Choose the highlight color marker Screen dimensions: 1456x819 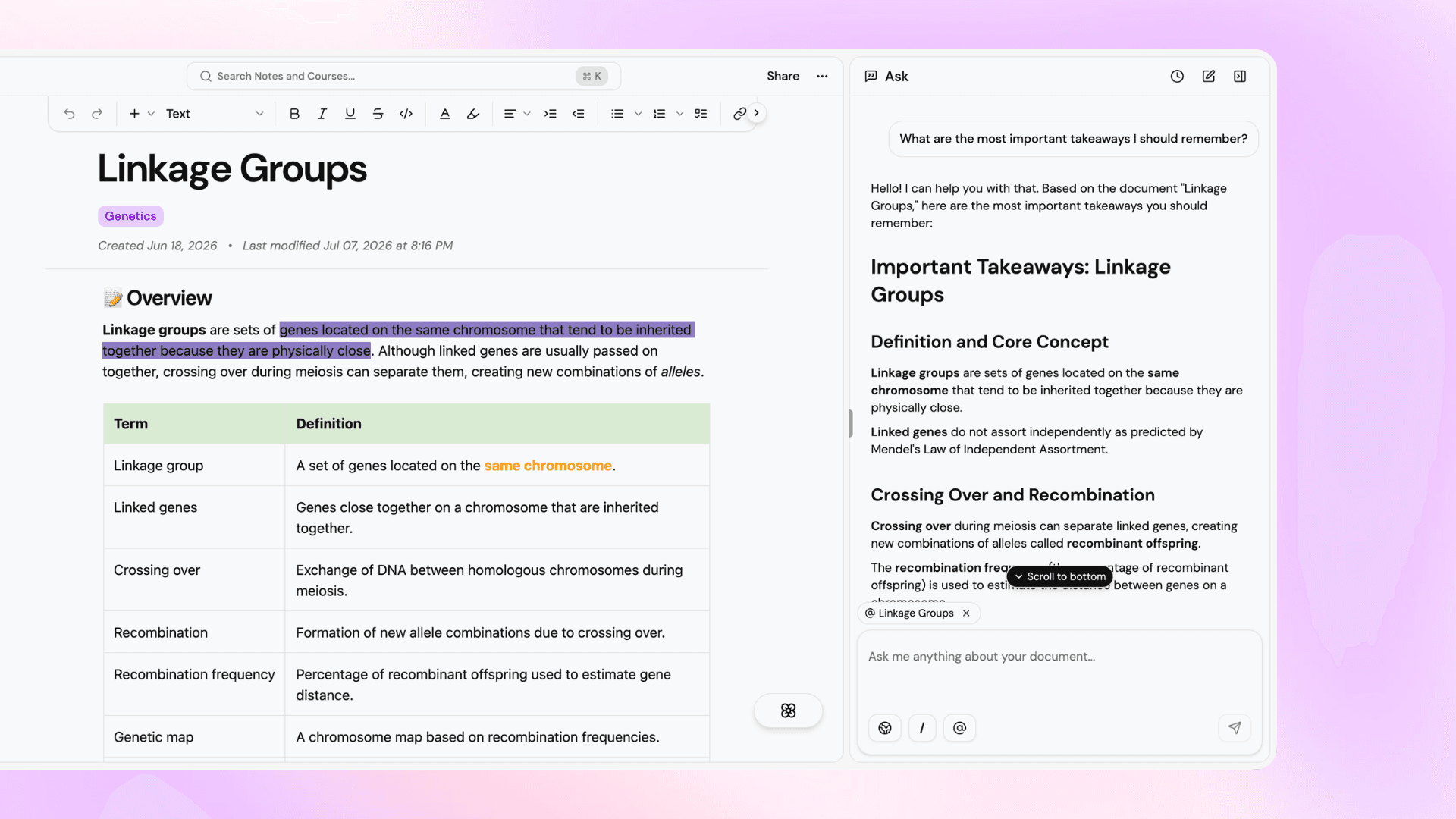click(x=473, y=114)
